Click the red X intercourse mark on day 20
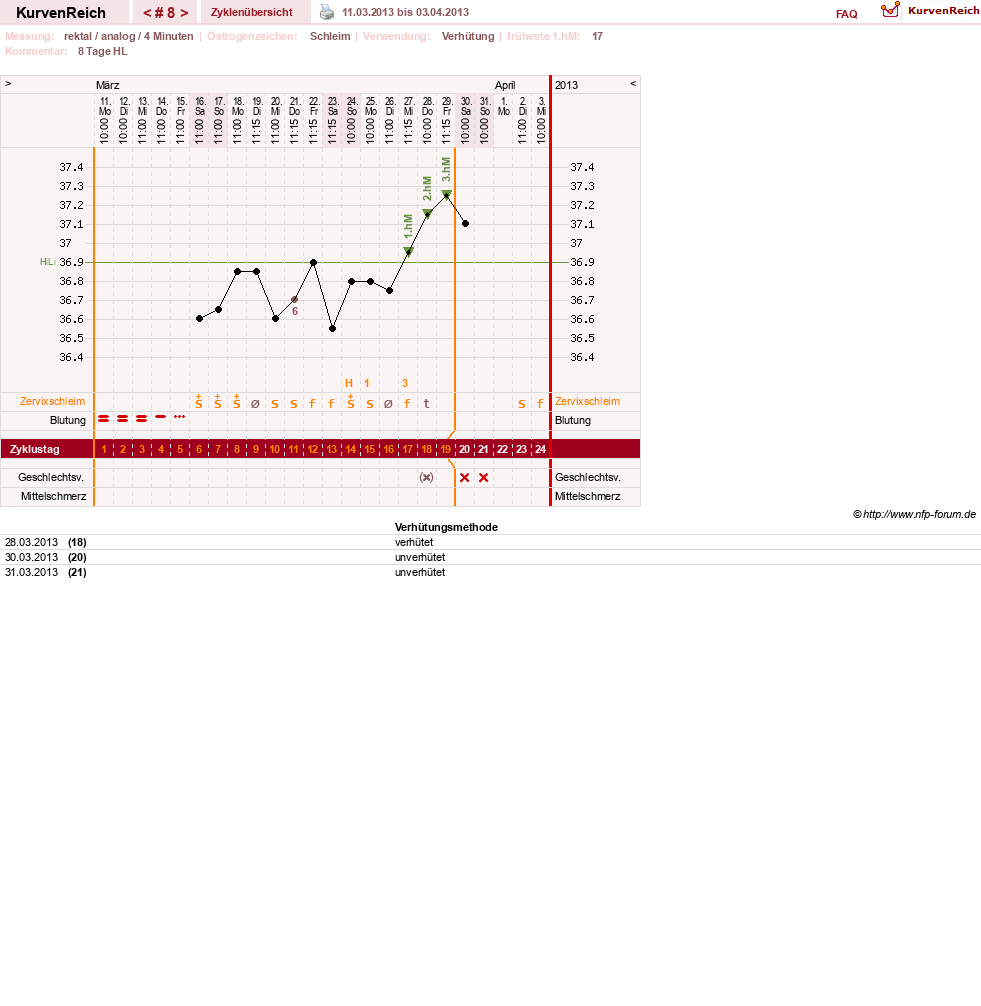Screen dimensions: 981x1006 pos(465,477)
